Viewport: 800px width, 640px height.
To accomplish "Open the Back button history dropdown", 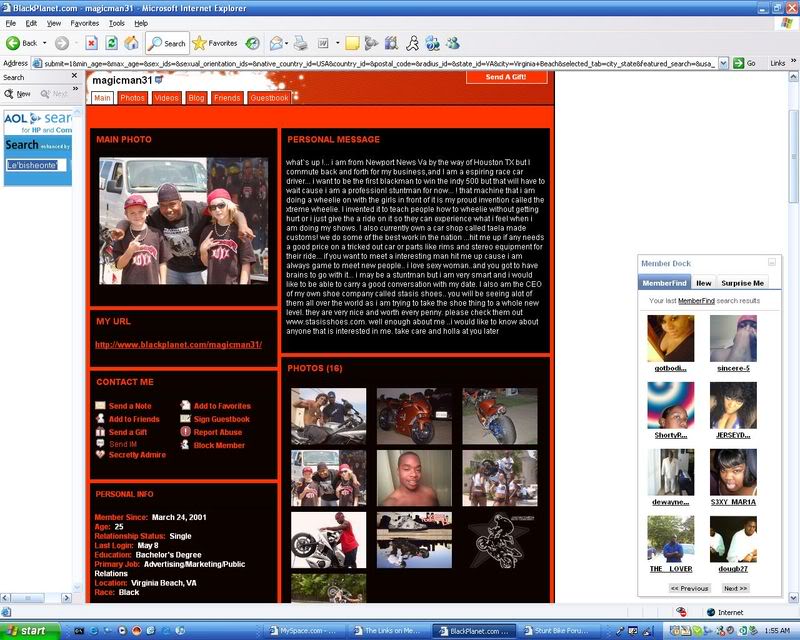I will pos(42,44).
